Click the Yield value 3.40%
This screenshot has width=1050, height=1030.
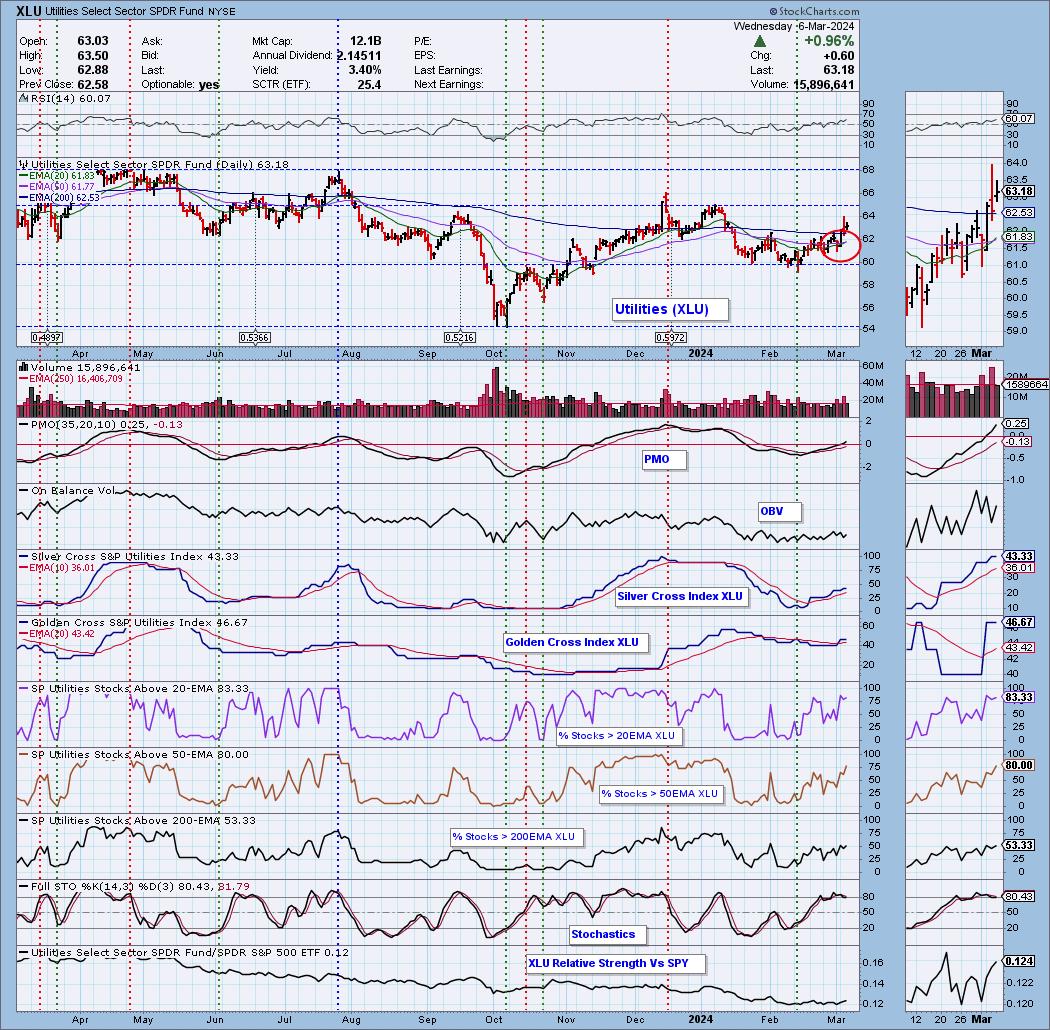[x=364, y=70]
